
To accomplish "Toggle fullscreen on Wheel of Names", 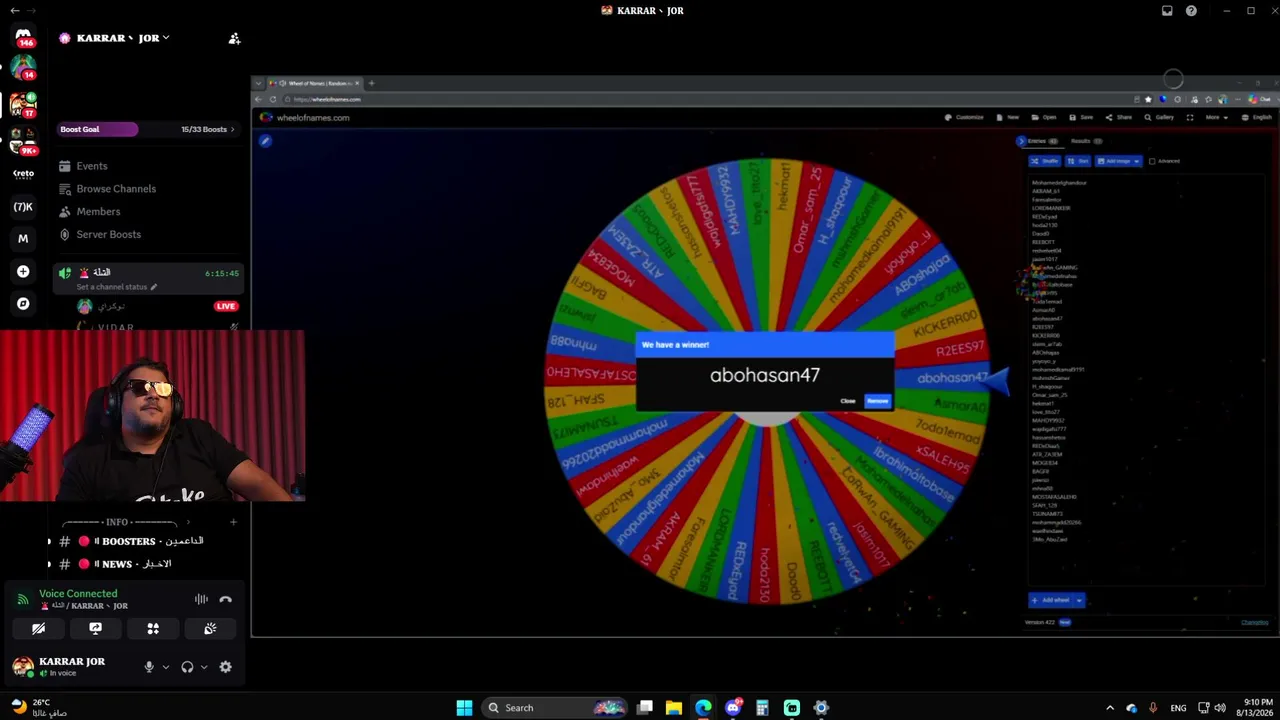I will [1189, 117].
